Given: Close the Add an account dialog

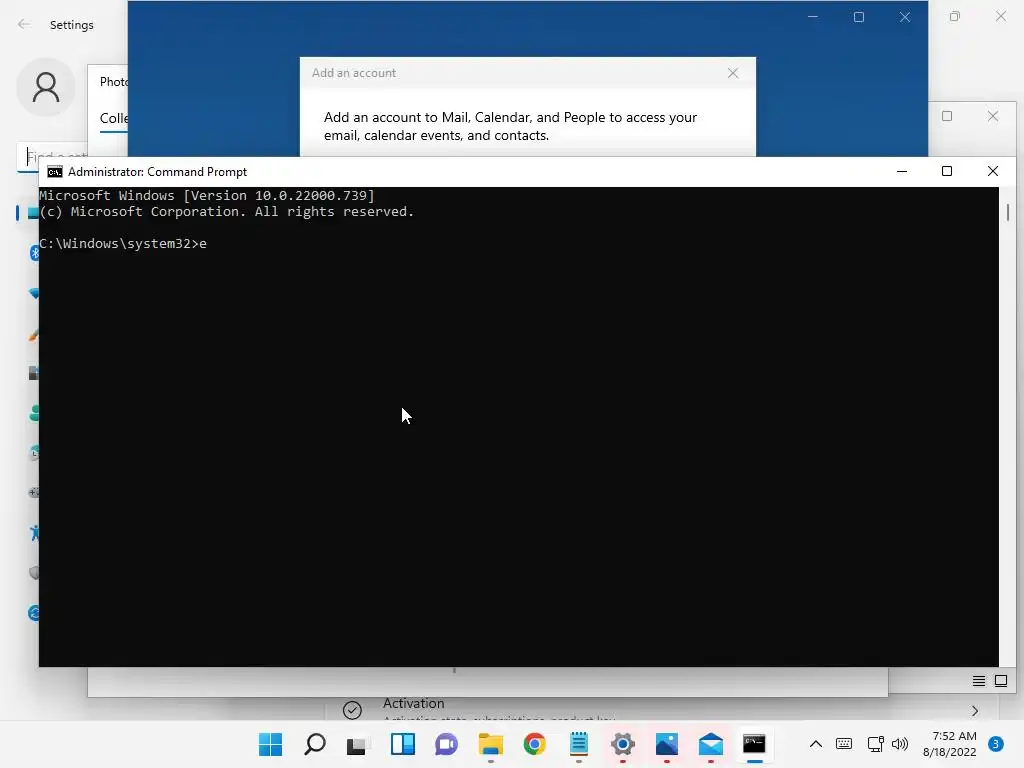Looking at the screenshot, I should (x=733, y=73).
